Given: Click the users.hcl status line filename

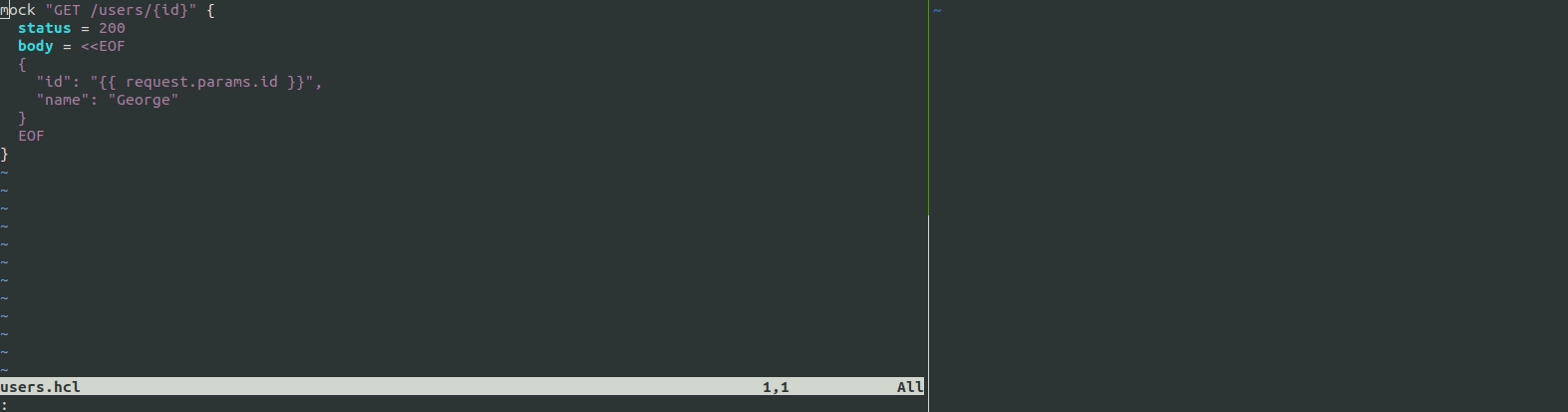Looking at the screenshot, I should coord(40,387).
